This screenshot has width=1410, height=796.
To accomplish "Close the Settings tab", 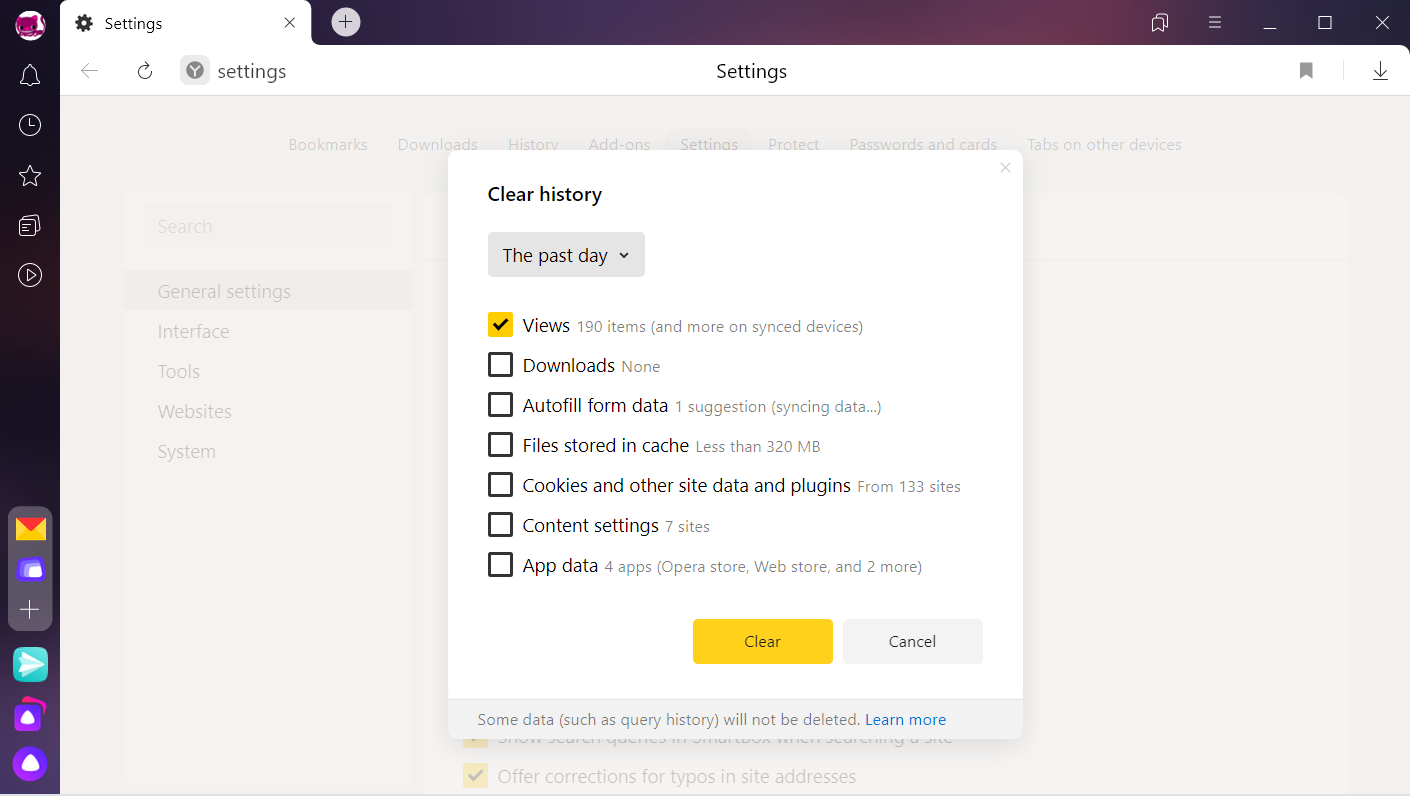I will pos(290,23).
